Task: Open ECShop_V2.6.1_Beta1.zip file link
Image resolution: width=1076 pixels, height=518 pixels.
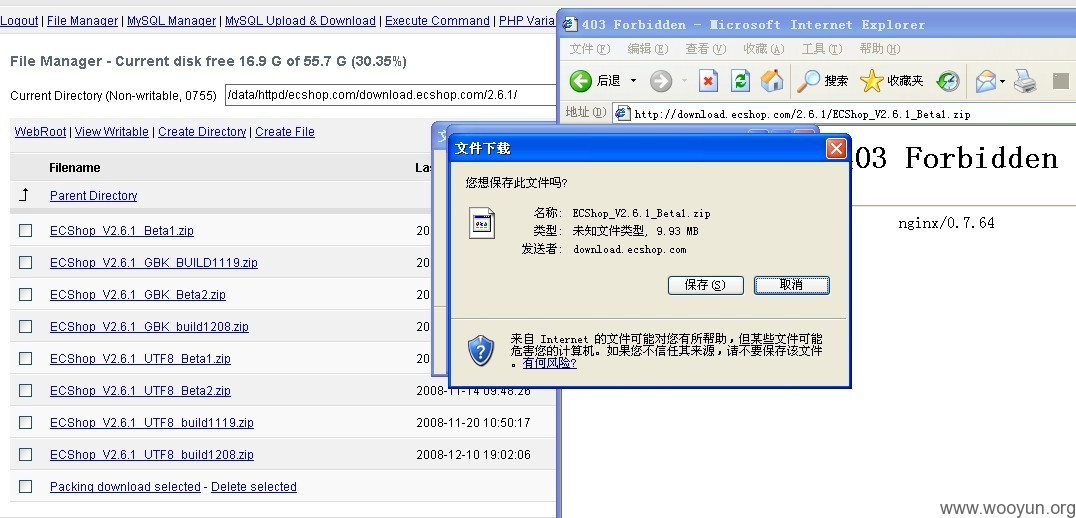Action: point(121,231)
